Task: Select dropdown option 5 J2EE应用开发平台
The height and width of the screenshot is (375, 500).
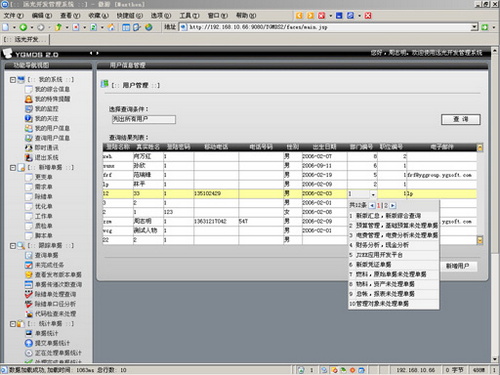Action: 393,255
